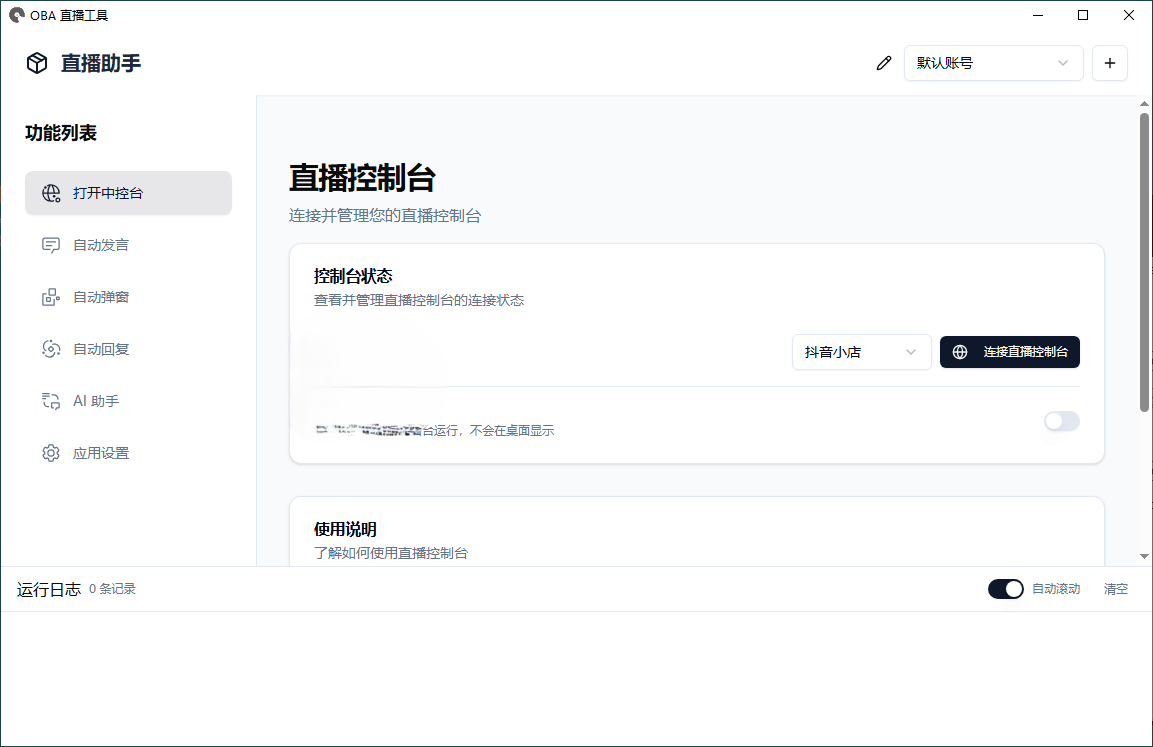Expand the 抖音小店 platform dropdown
This screenshot has width=1153, height=747.
point(861,352)
